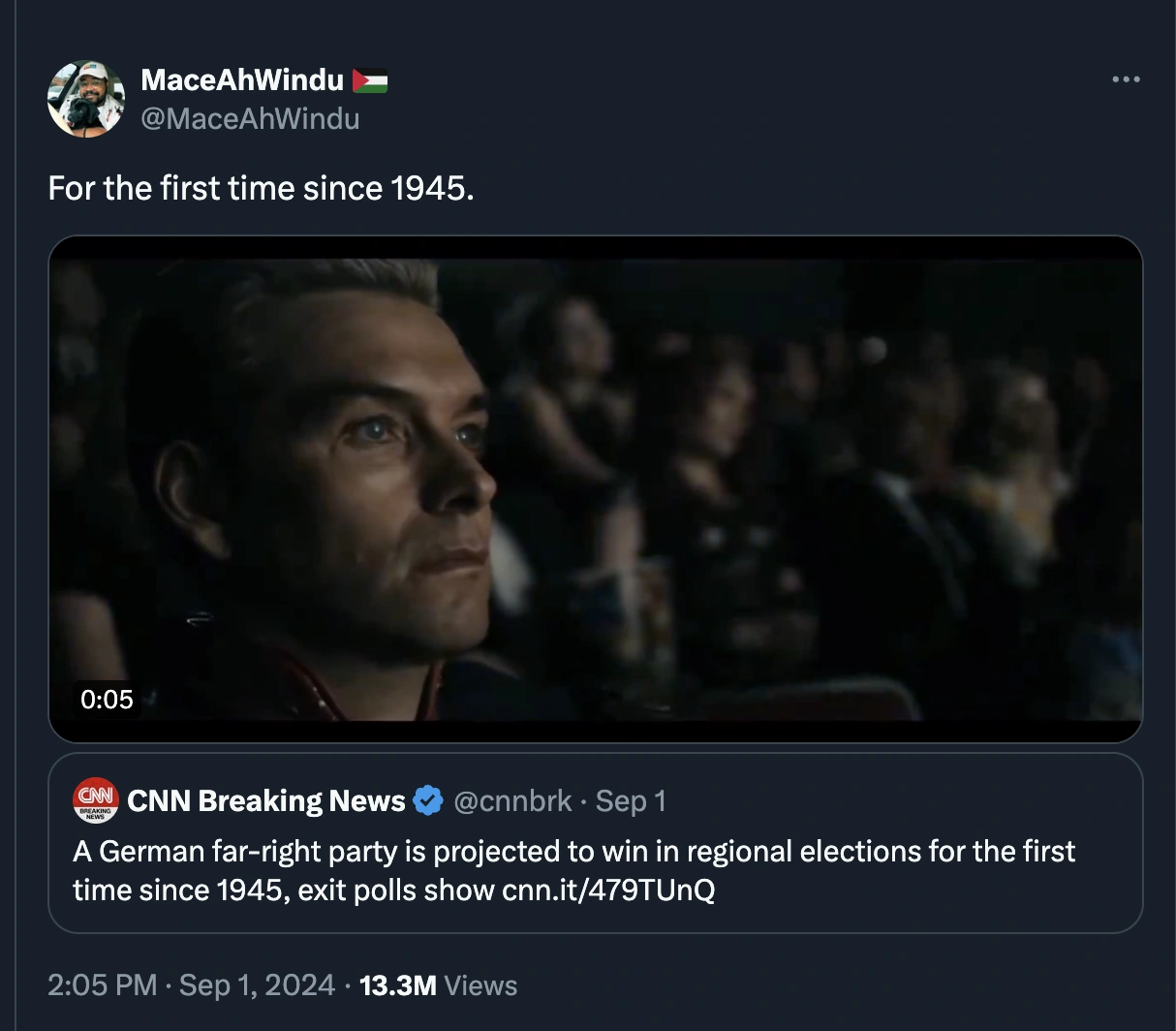Image resolution: width=1176 pixels, height=1031 pixels.
Task: Click the Sep 1 date on quoted post
Action: [x=631, y=801]
